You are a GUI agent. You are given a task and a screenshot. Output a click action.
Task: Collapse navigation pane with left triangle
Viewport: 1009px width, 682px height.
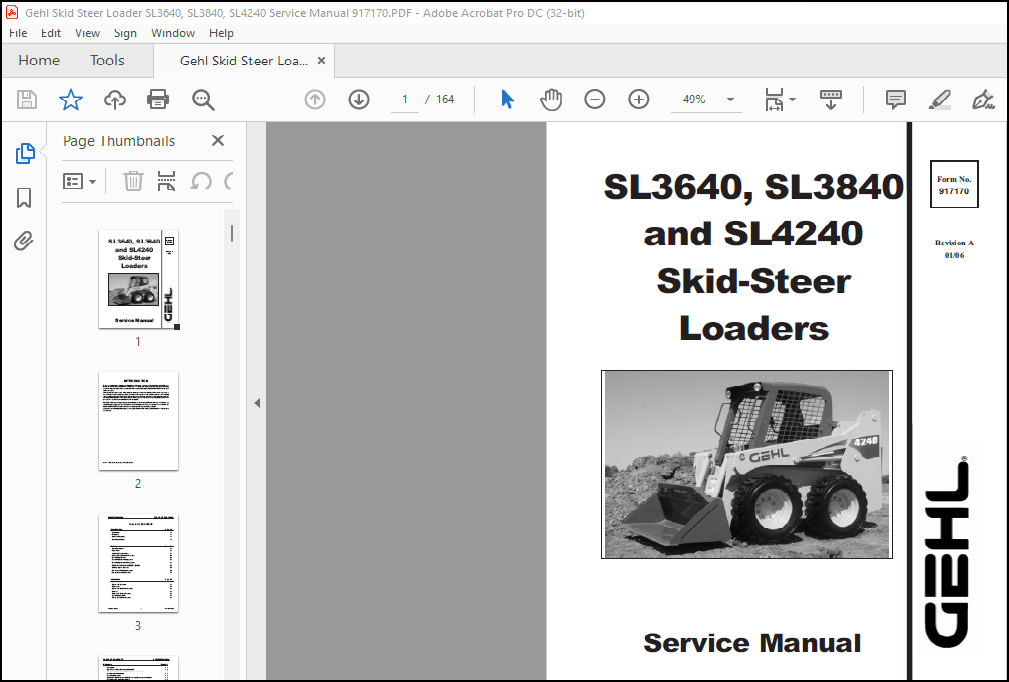pyautogui.click(x=257, y=403)
